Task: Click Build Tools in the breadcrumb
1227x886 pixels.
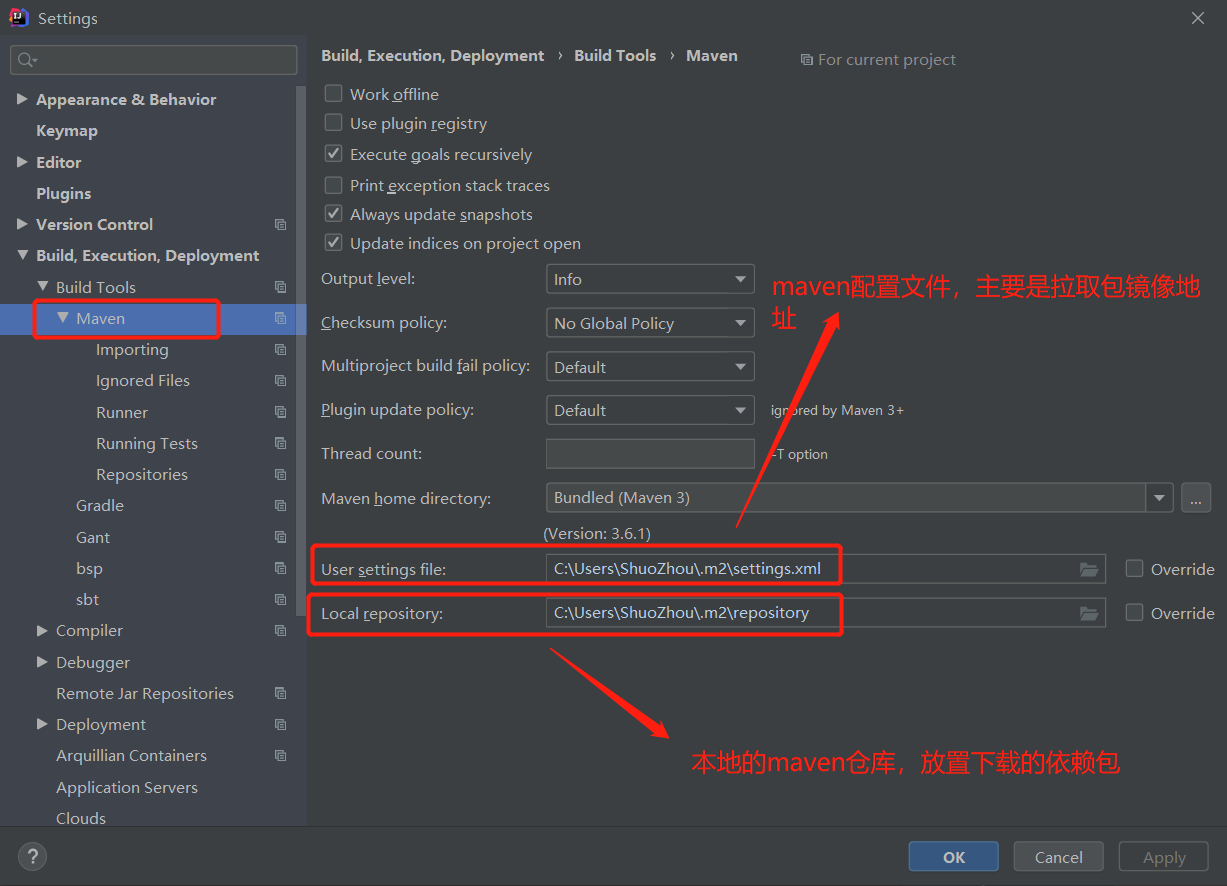Action: point(615,56)
